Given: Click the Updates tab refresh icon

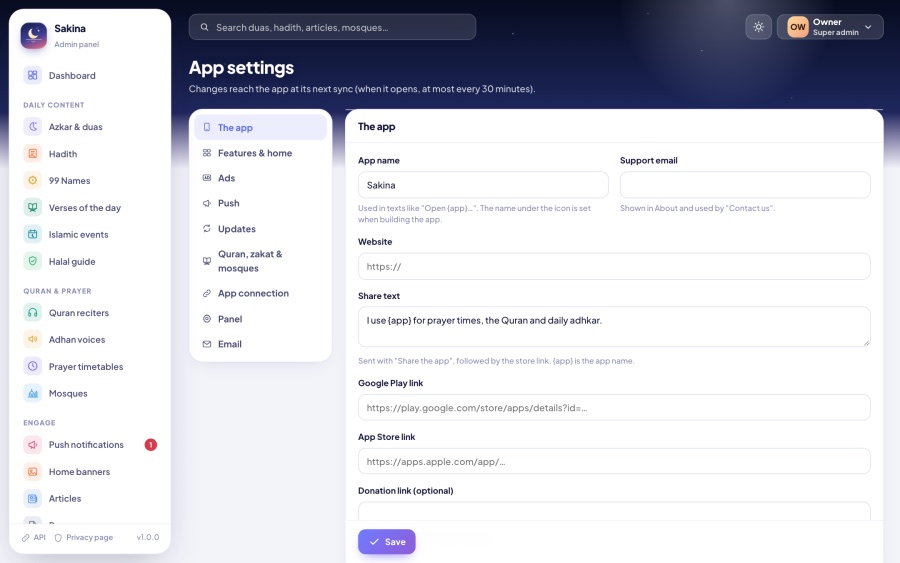Looking at the screenshot, I should pyautogui.click(x=207, y=228).
